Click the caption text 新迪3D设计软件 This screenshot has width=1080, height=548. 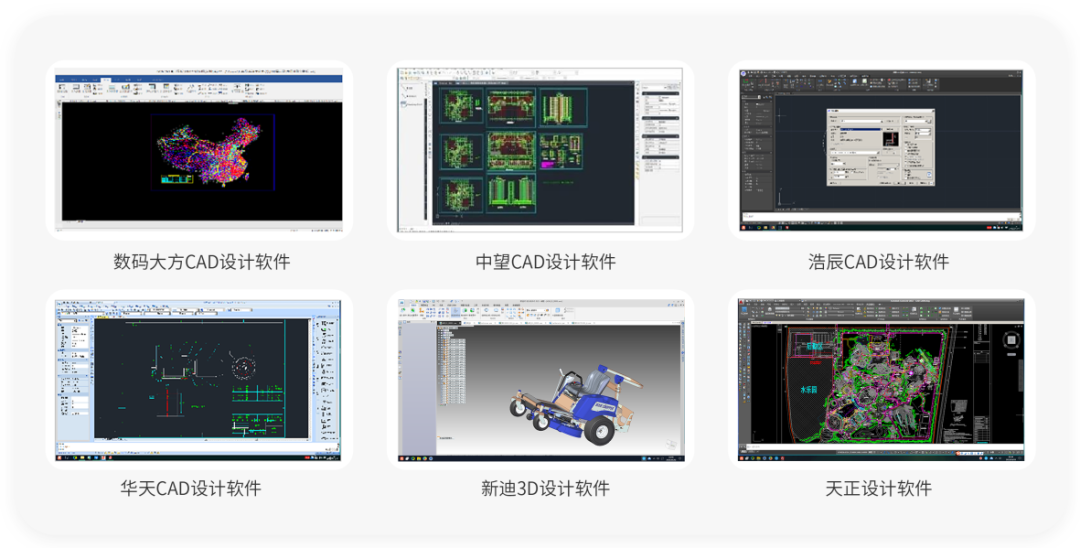click(x=546, y=489)
